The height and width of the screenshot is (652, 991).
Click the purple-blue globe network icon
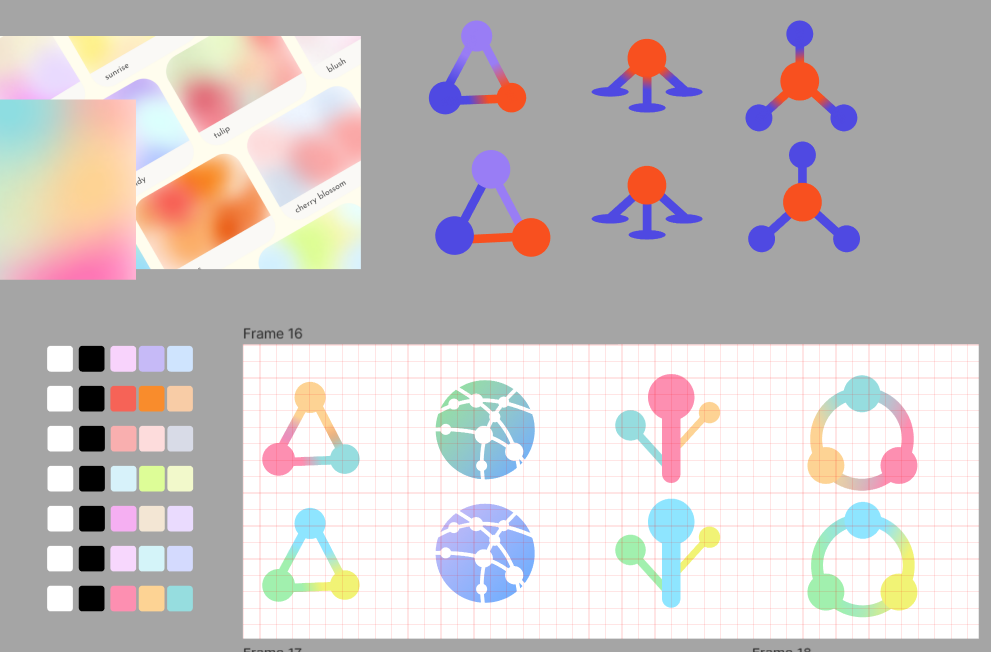tap(486, 554)
